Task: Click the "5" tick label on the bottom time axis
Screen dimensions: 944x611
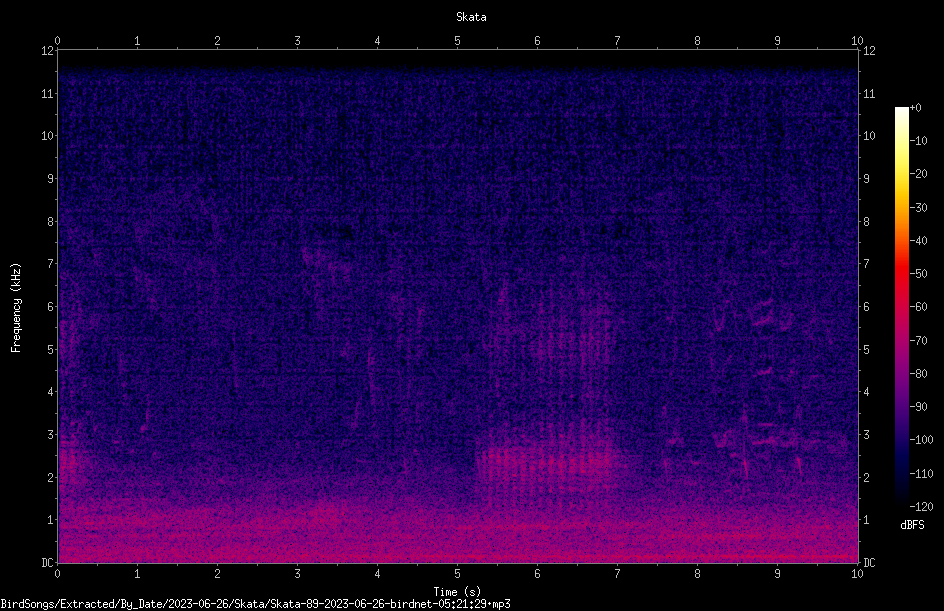Action: [458, 574]
